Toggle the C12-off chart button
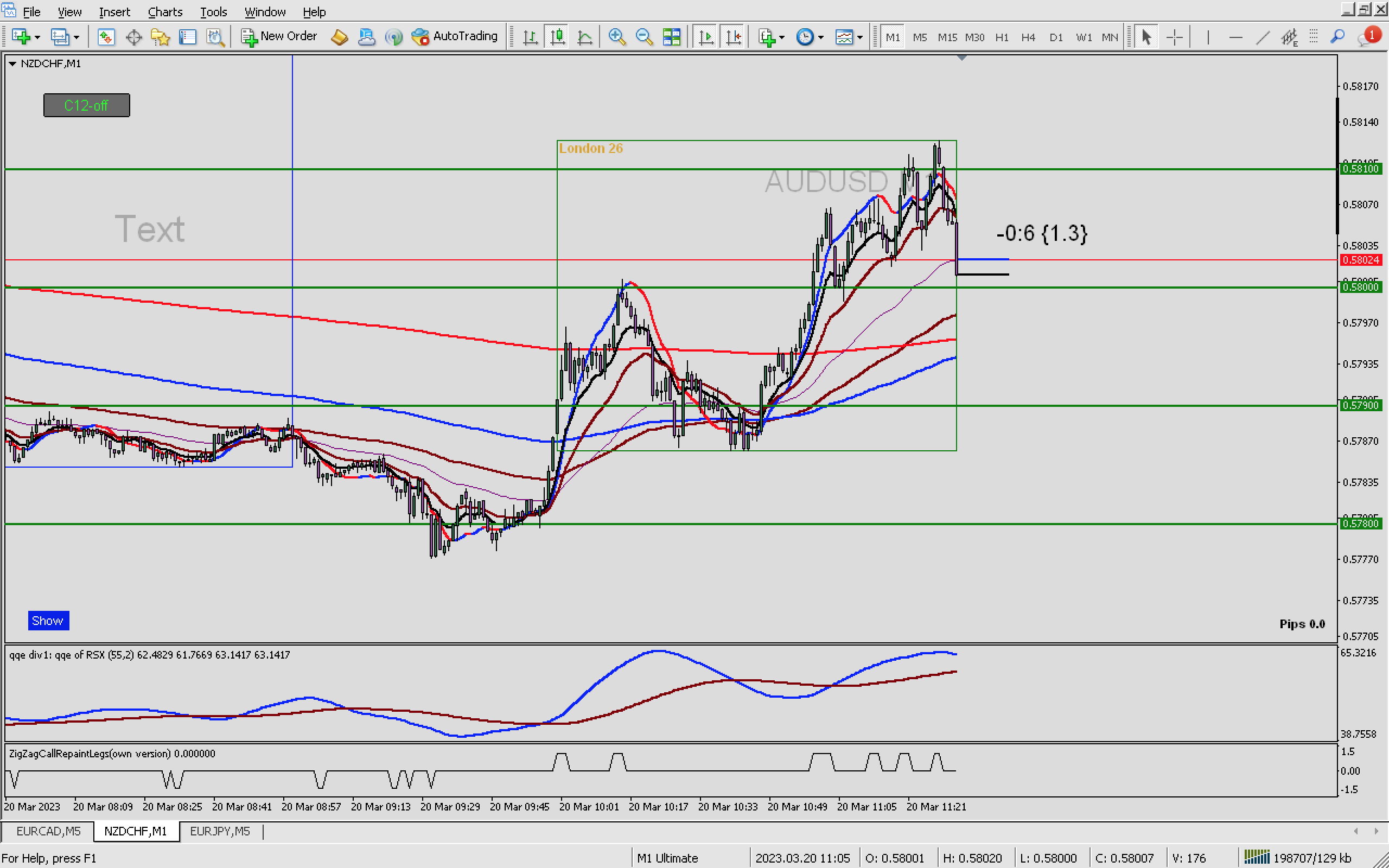 click(x=87, y=105)
